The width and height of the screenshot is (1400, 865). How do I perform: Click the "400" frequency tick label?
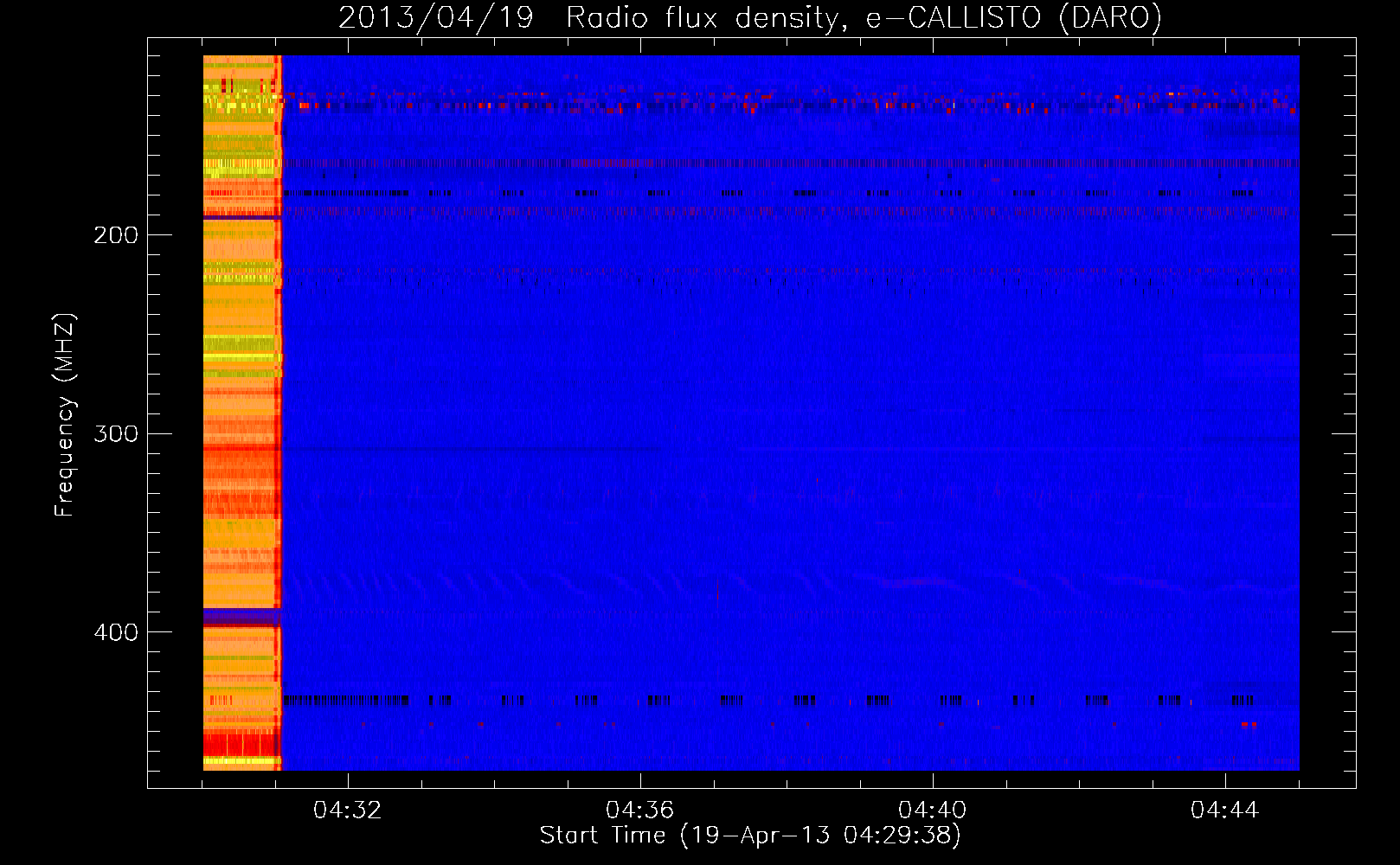116,632
